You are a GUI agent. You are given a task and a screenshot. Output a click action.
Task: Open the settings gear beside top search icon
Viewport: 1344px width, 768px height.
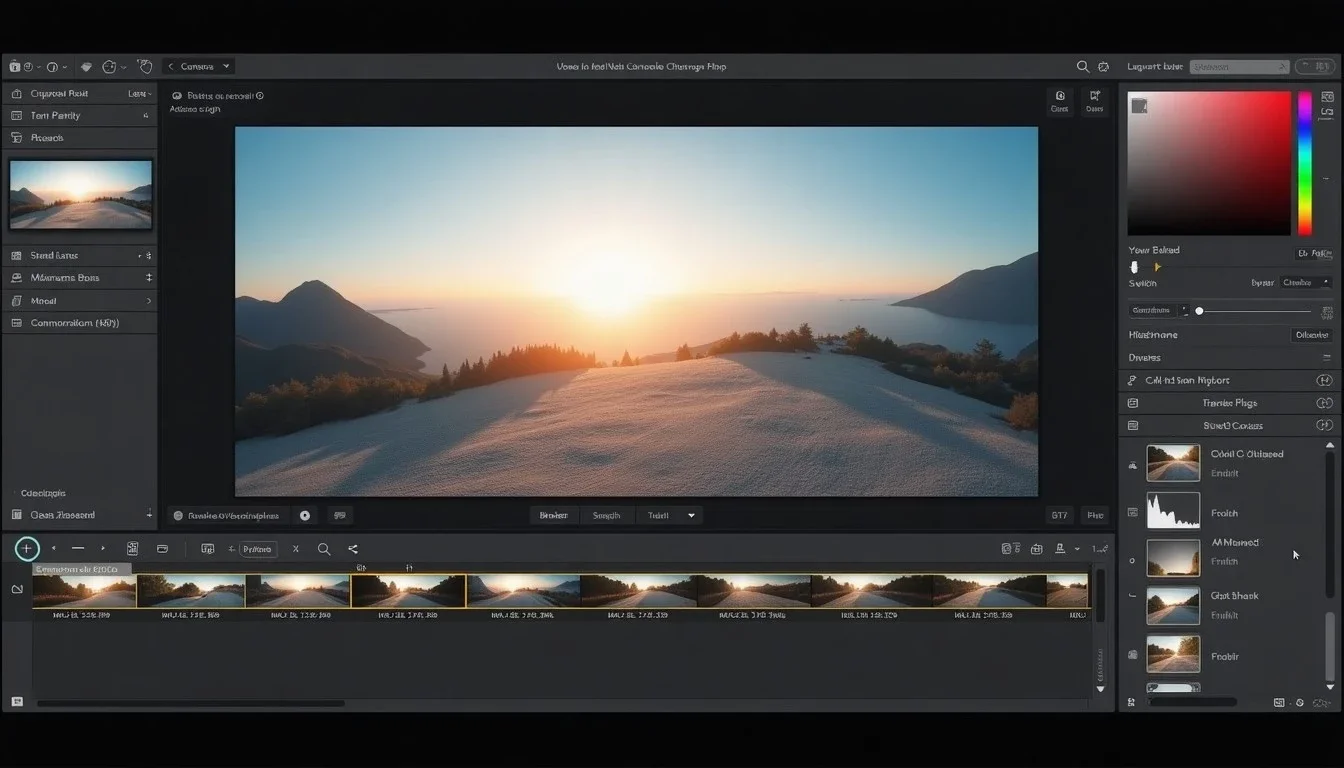click(x=1104, y=67)
